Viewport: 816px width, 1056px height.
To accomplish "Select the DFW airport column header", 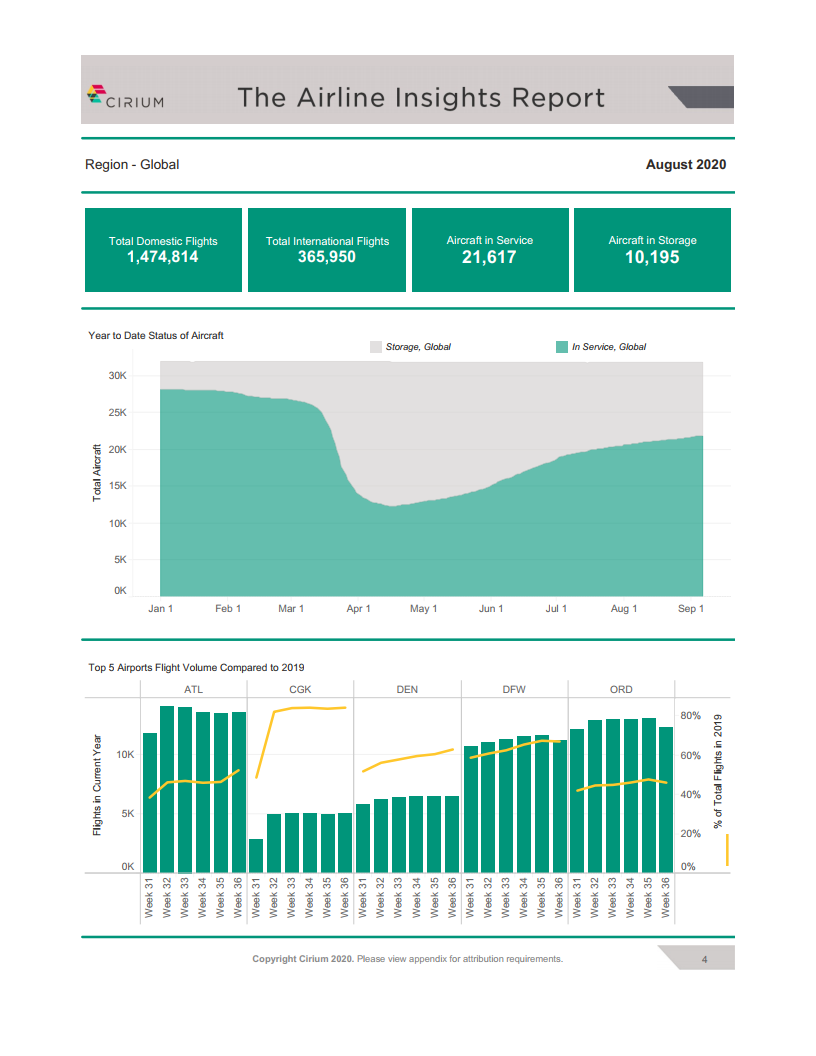I will (514, 689).
